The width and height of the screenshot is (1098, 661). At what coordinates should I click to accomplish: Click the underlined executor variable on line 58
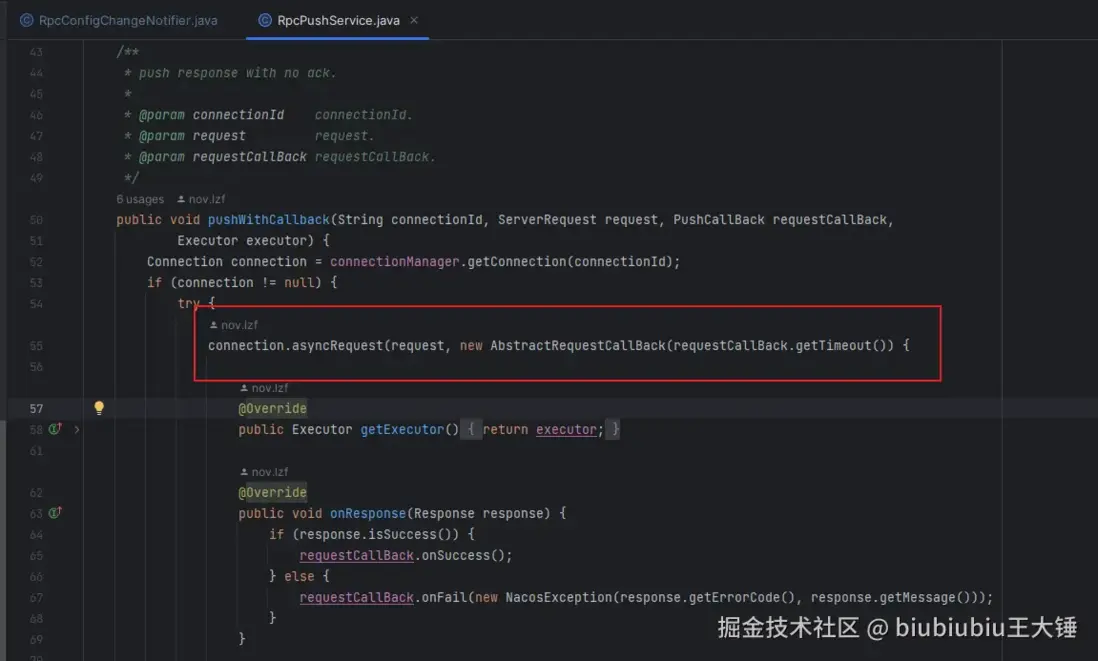click(x=566, y=429)
